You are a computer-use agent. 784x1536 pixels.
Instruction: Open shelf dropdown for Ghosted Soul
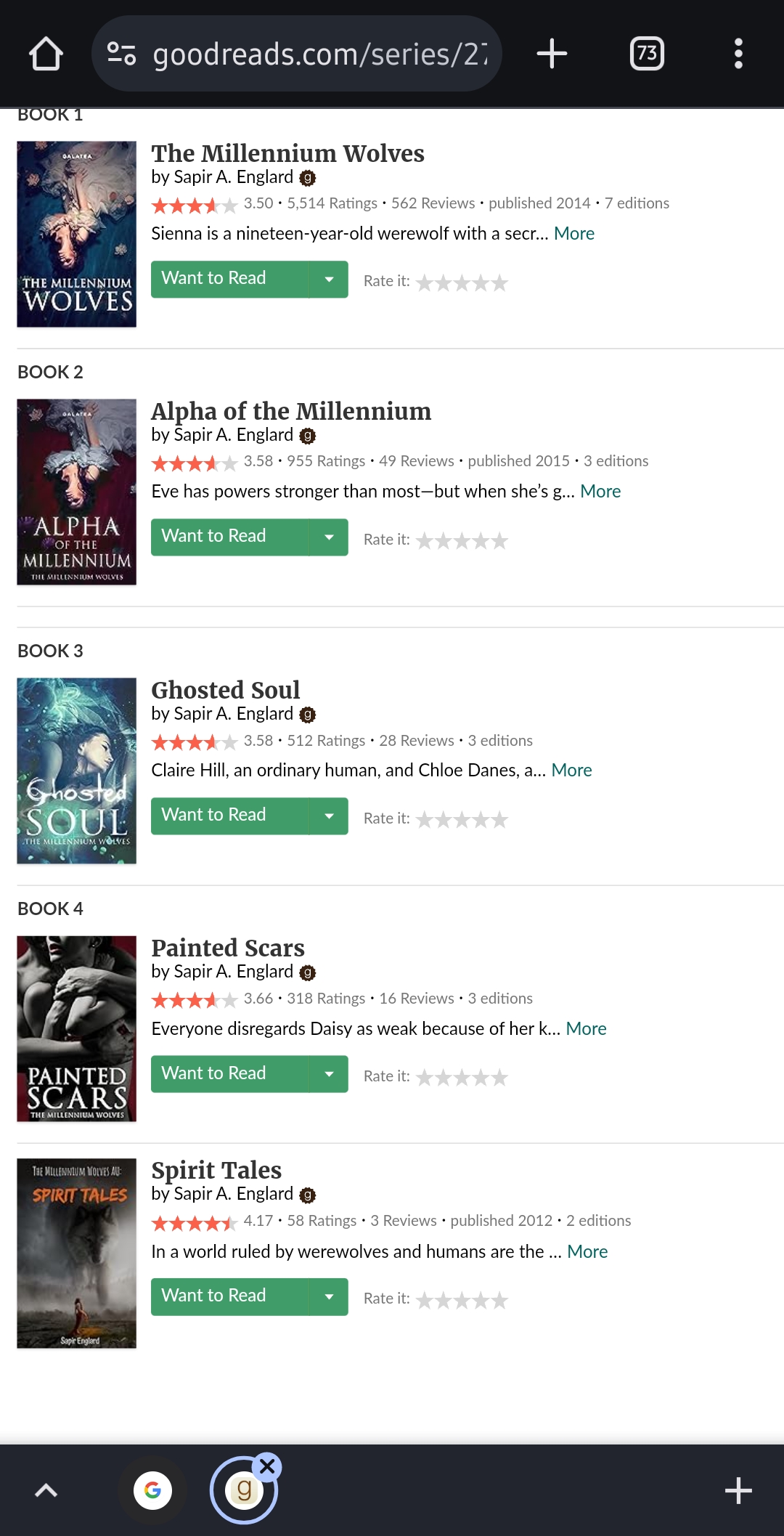329,816
